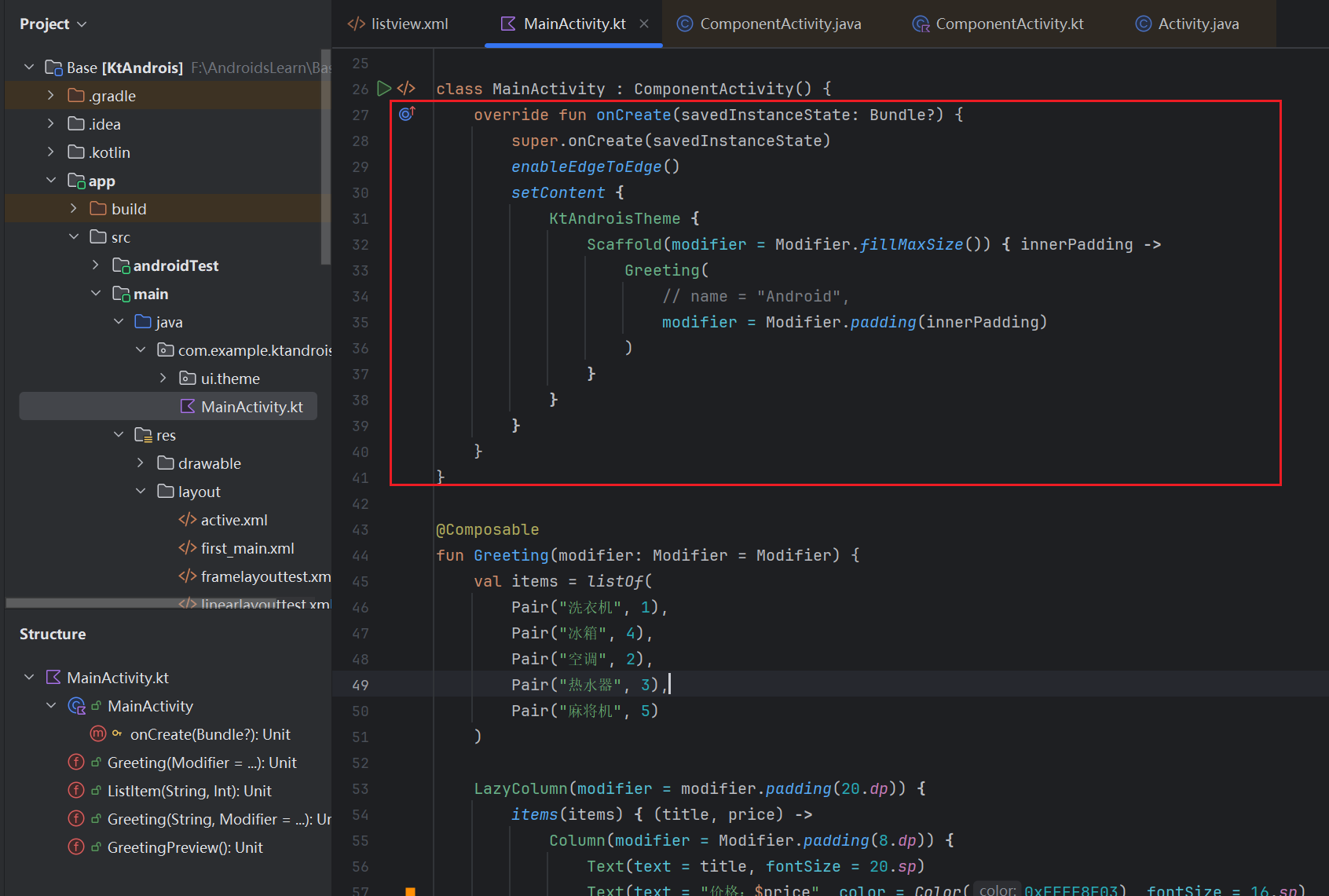Click the Kotlin file icon beside MainActivity.kt in Structure
Screen dimensions: 1329x896
53,677
